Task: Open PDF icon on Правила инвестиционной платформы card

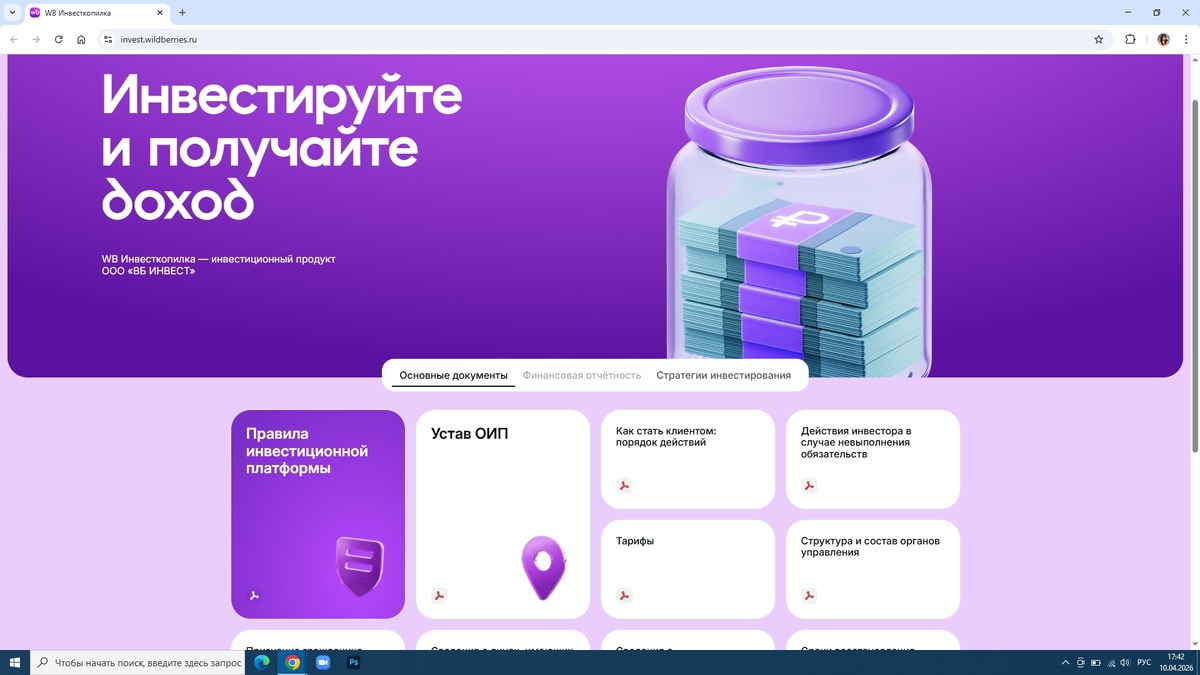Action: coord(254,596)
